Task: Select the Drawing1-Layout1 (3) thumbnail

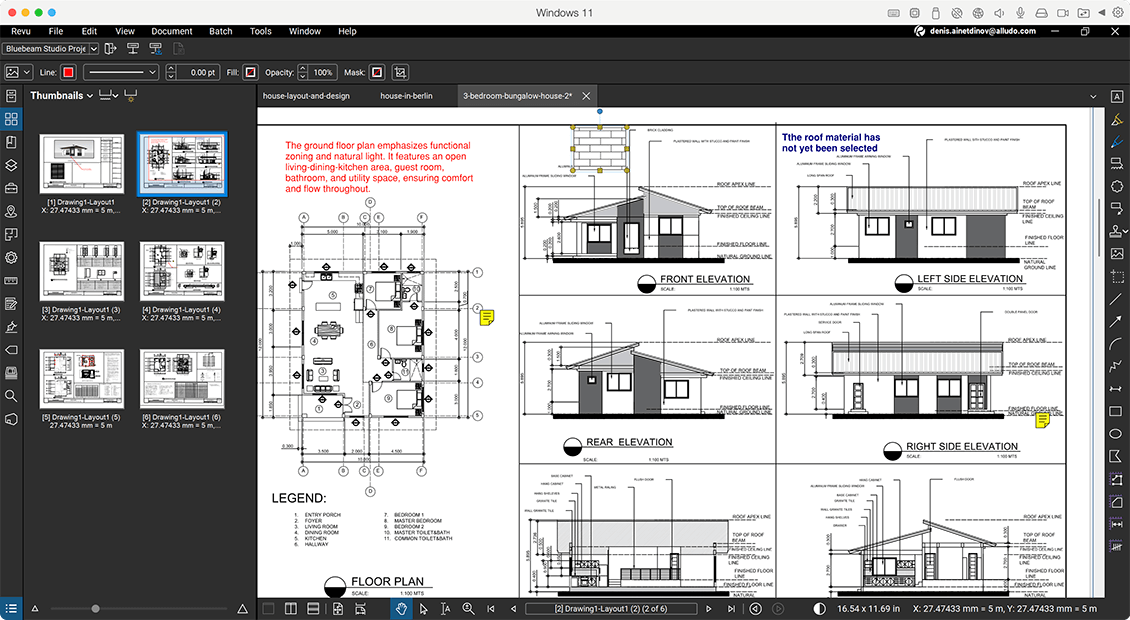Action: click(x=81, y=271)
